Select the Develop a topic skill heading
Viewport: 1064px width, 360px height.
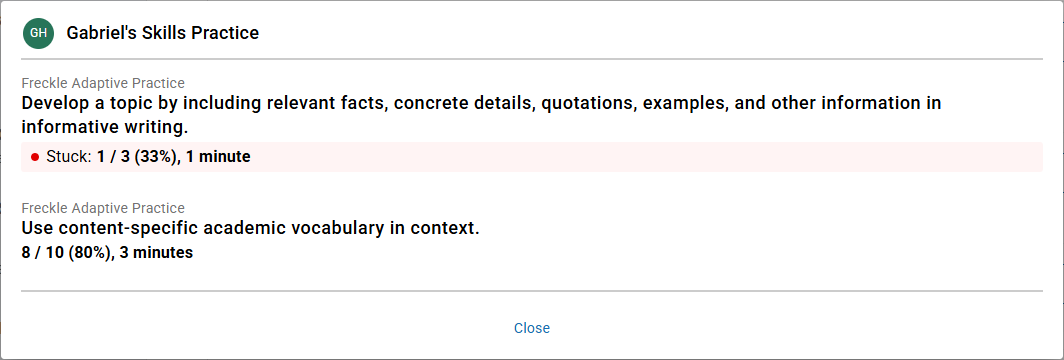(x=482, y=115)
